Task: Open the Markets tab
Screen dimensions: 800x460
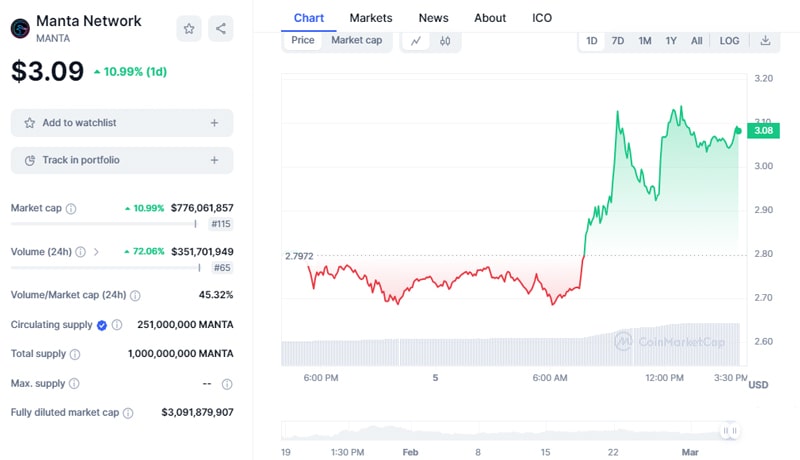Action: tap(371, 18)
